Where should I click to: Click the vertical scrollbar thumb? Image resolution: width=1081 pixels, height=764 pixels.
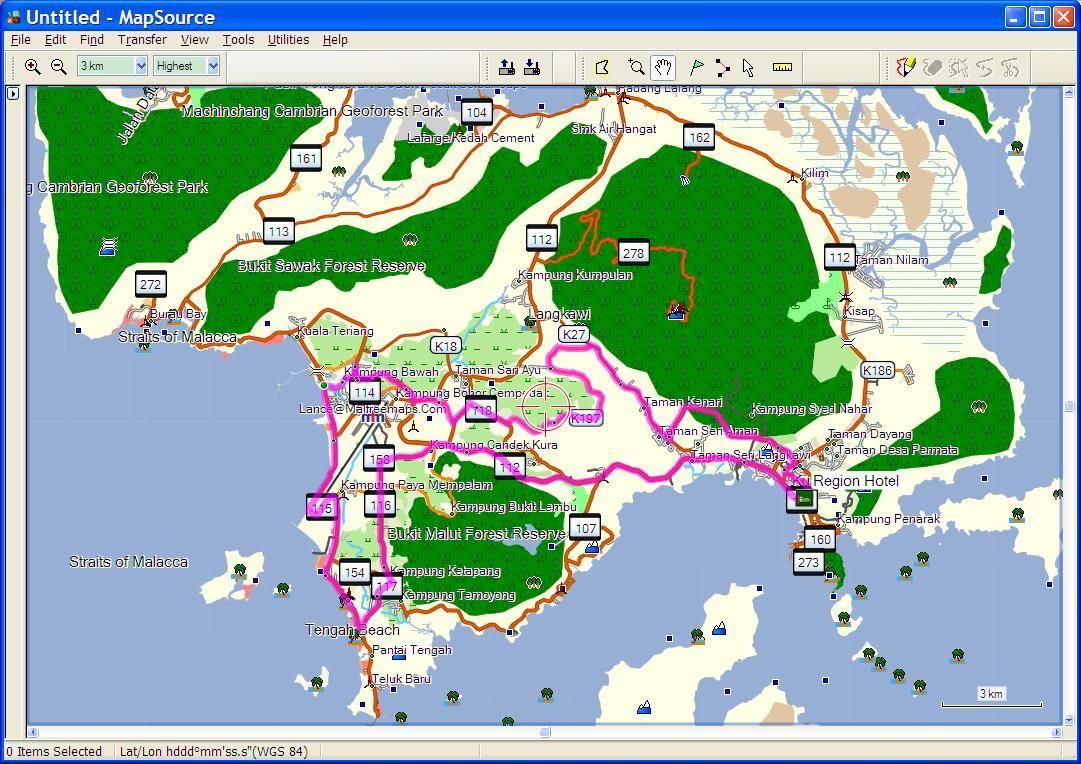pyautogui.click(x=1069, y=406)
